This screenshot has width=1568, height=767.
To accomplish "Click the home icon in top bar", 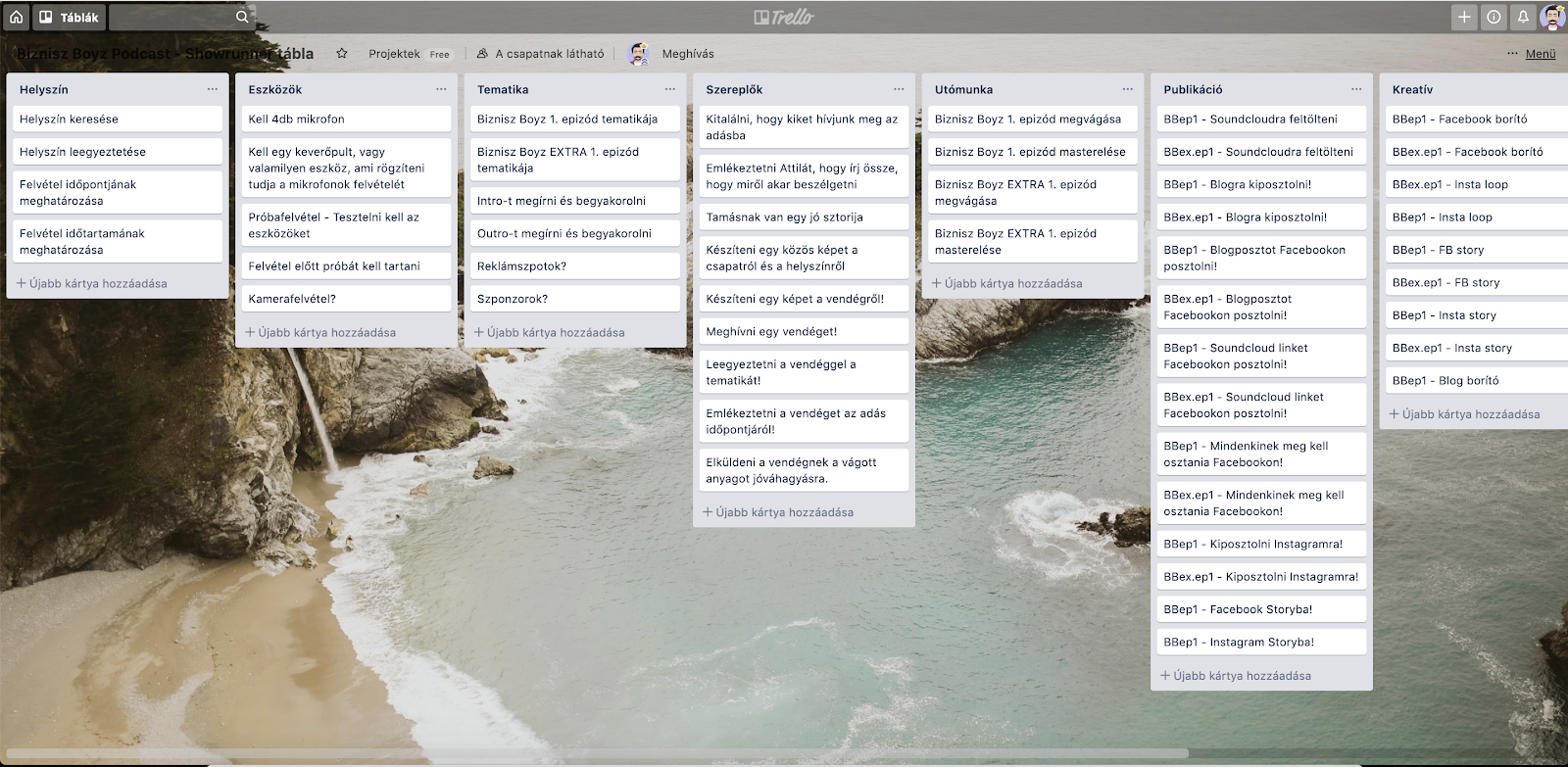I will pos(16,17).
